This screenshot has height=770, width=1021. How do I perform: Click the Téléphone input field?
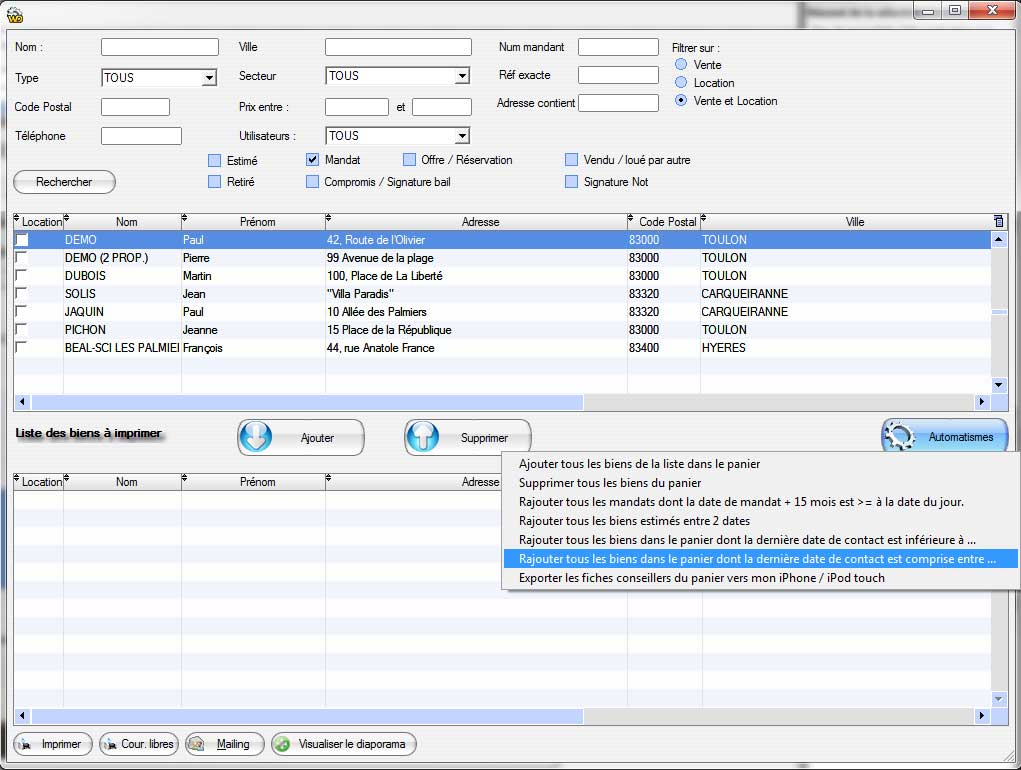click(x=141, y=136)
